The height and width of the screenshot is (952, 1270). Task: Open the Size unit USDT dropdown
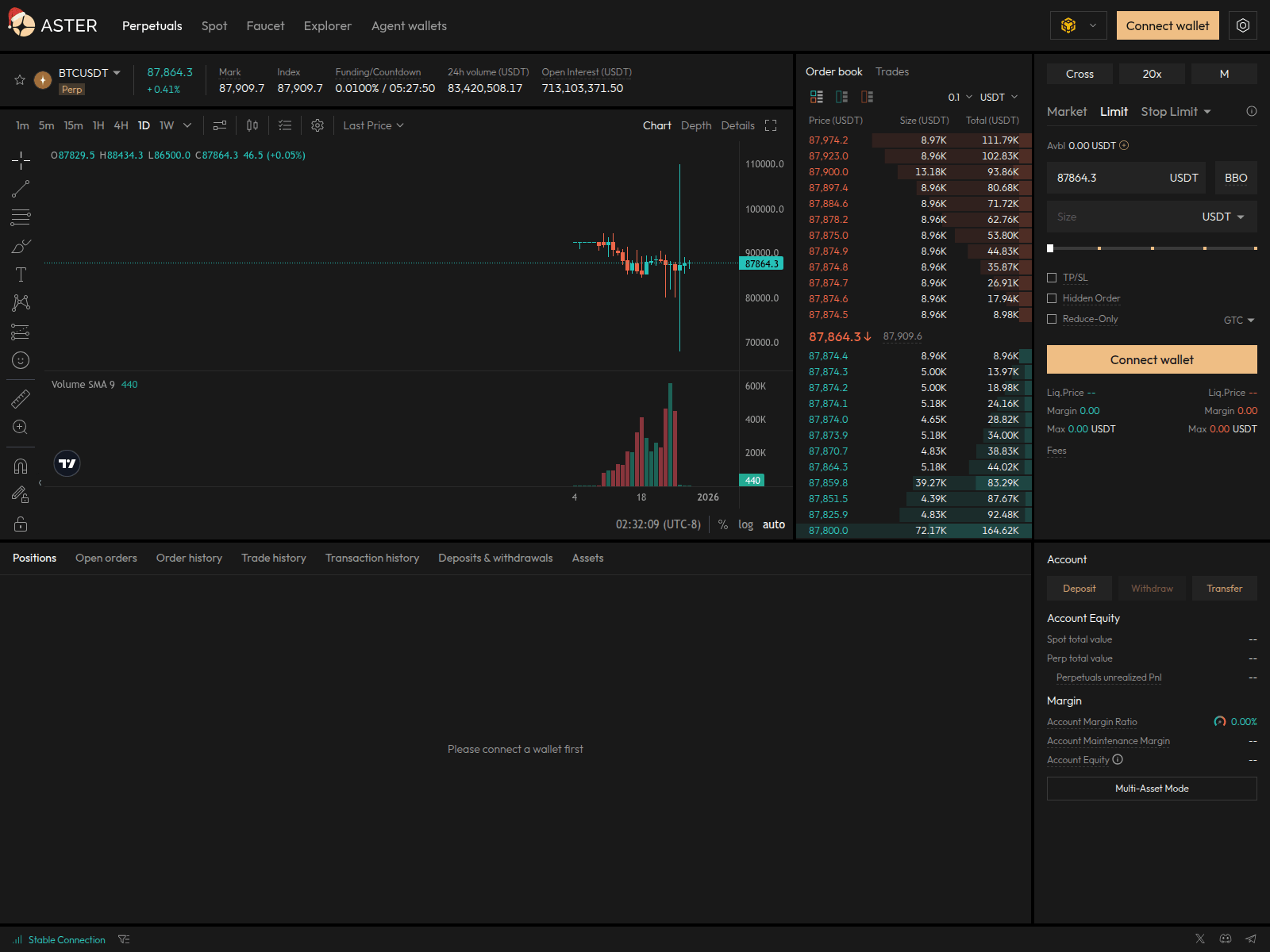click(x=1223, y=217)
